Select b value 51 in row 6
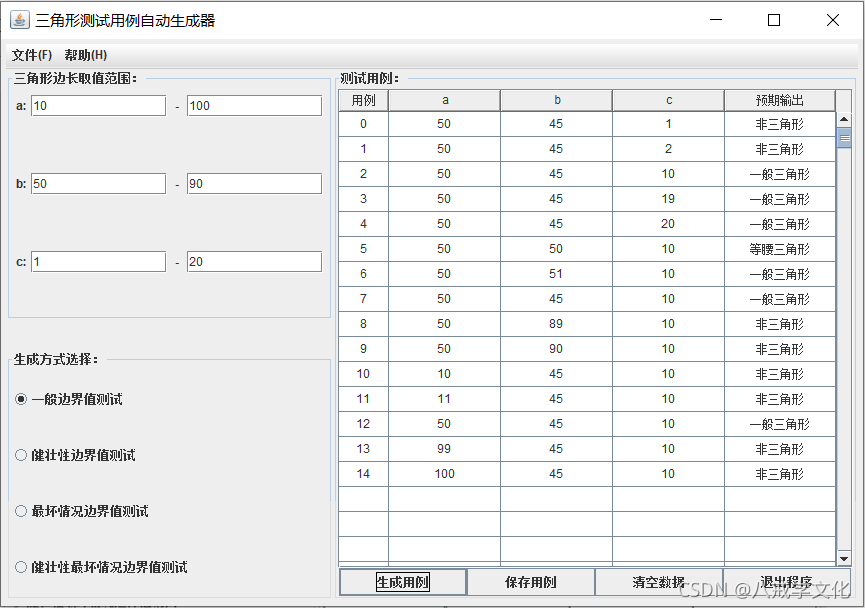Viewport: 865px width, 608px height. point(557,274)
